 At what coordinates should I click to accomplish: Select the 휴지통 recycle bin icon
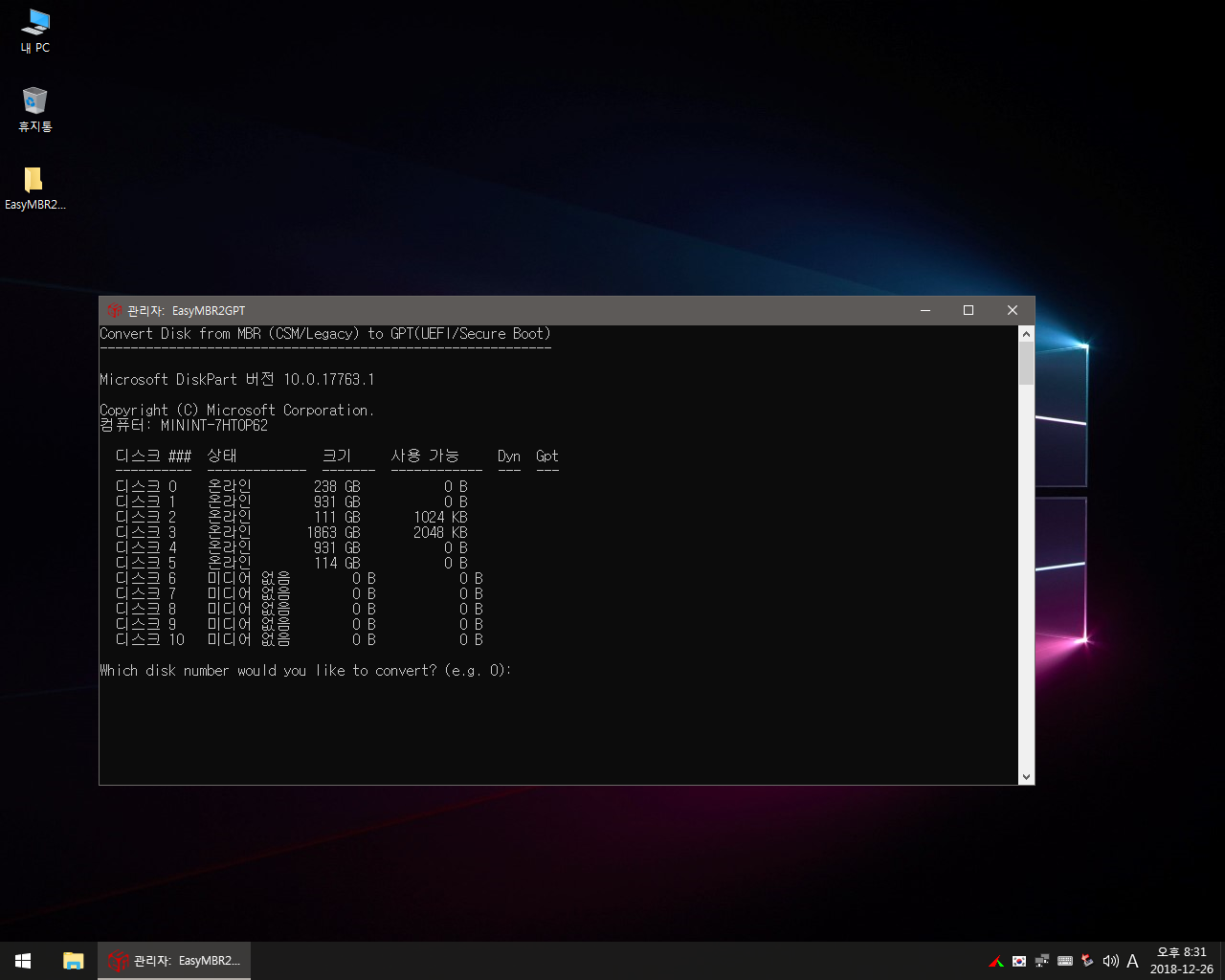click(x=35, y=109)
